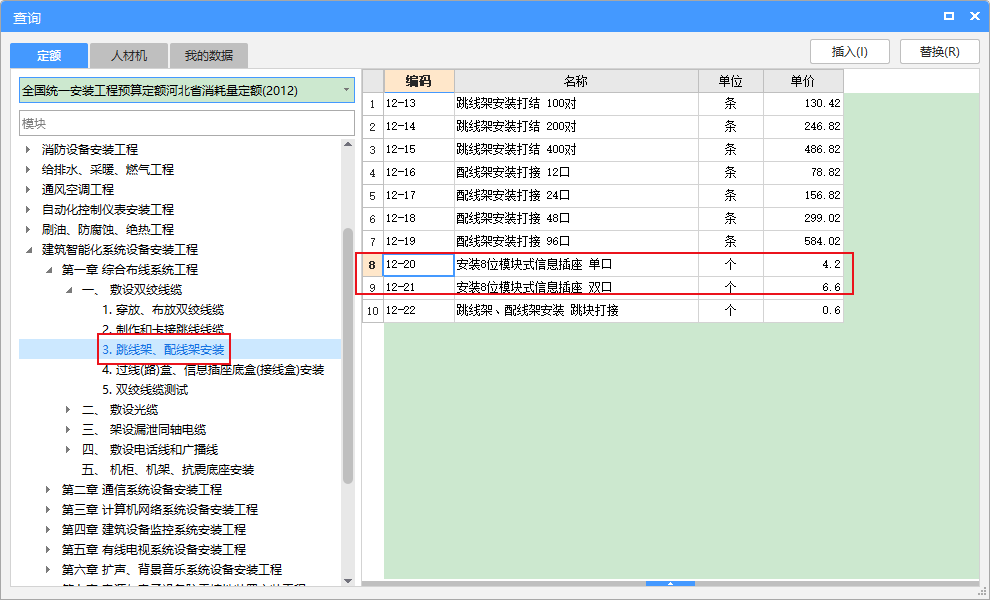Collapse 第一章 综合布线系统工程 node
The height and width of the screenshot is (600, 990).
pyautogui.click(x=49, y=270)
